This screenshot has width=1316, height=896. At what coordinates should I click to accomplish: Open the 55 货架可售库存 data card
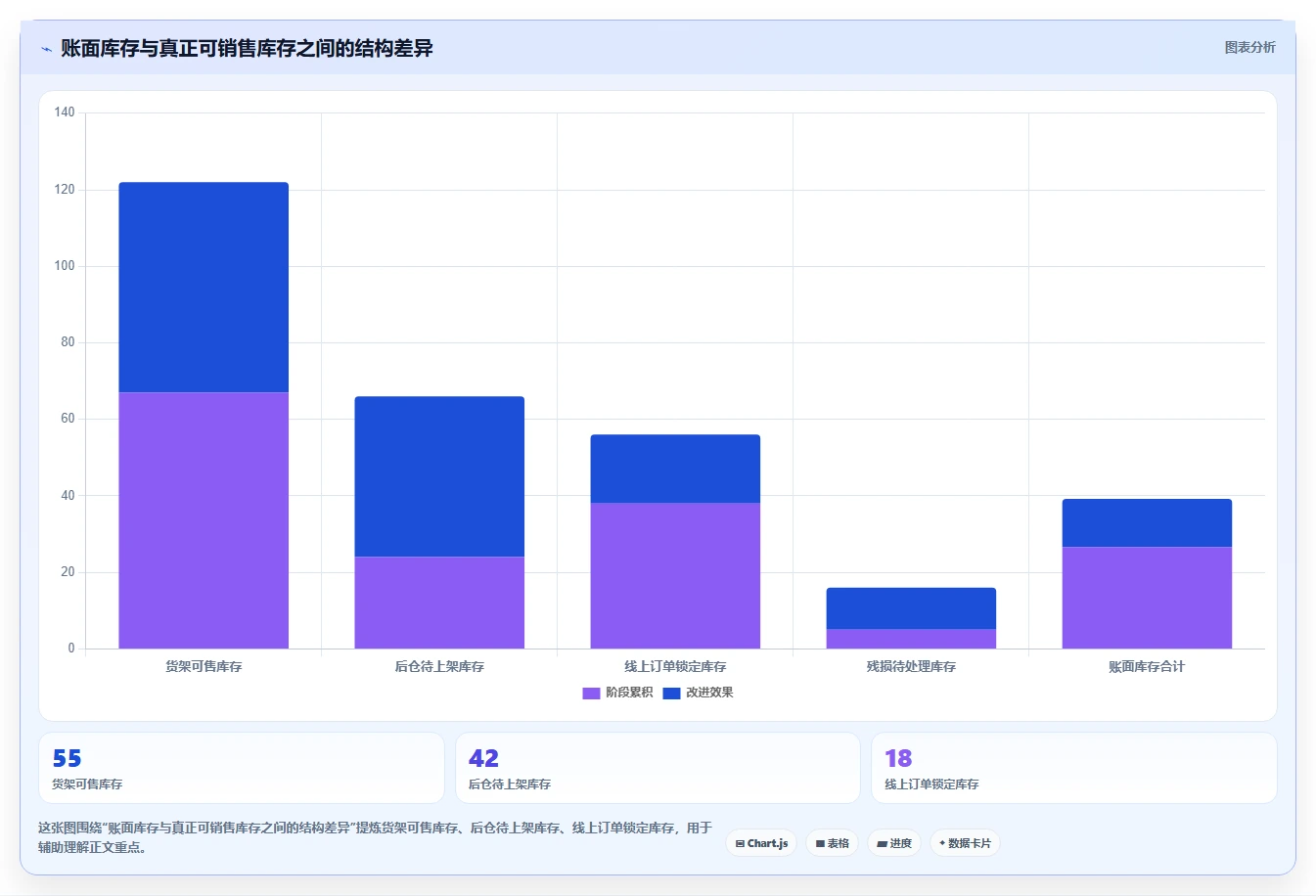tap(241, 768)
